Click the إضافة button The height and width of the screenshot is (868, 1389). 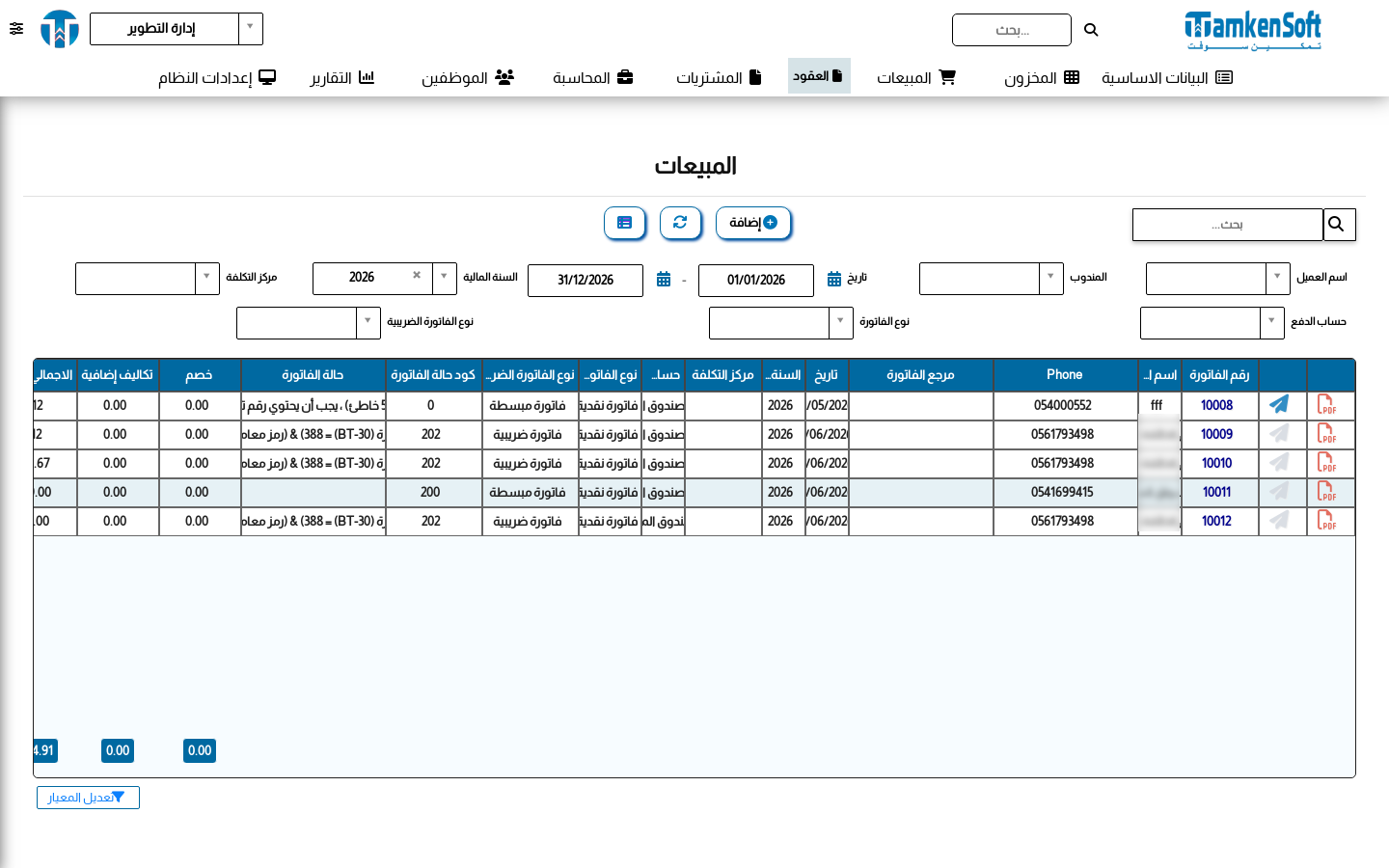click(753, 223)
